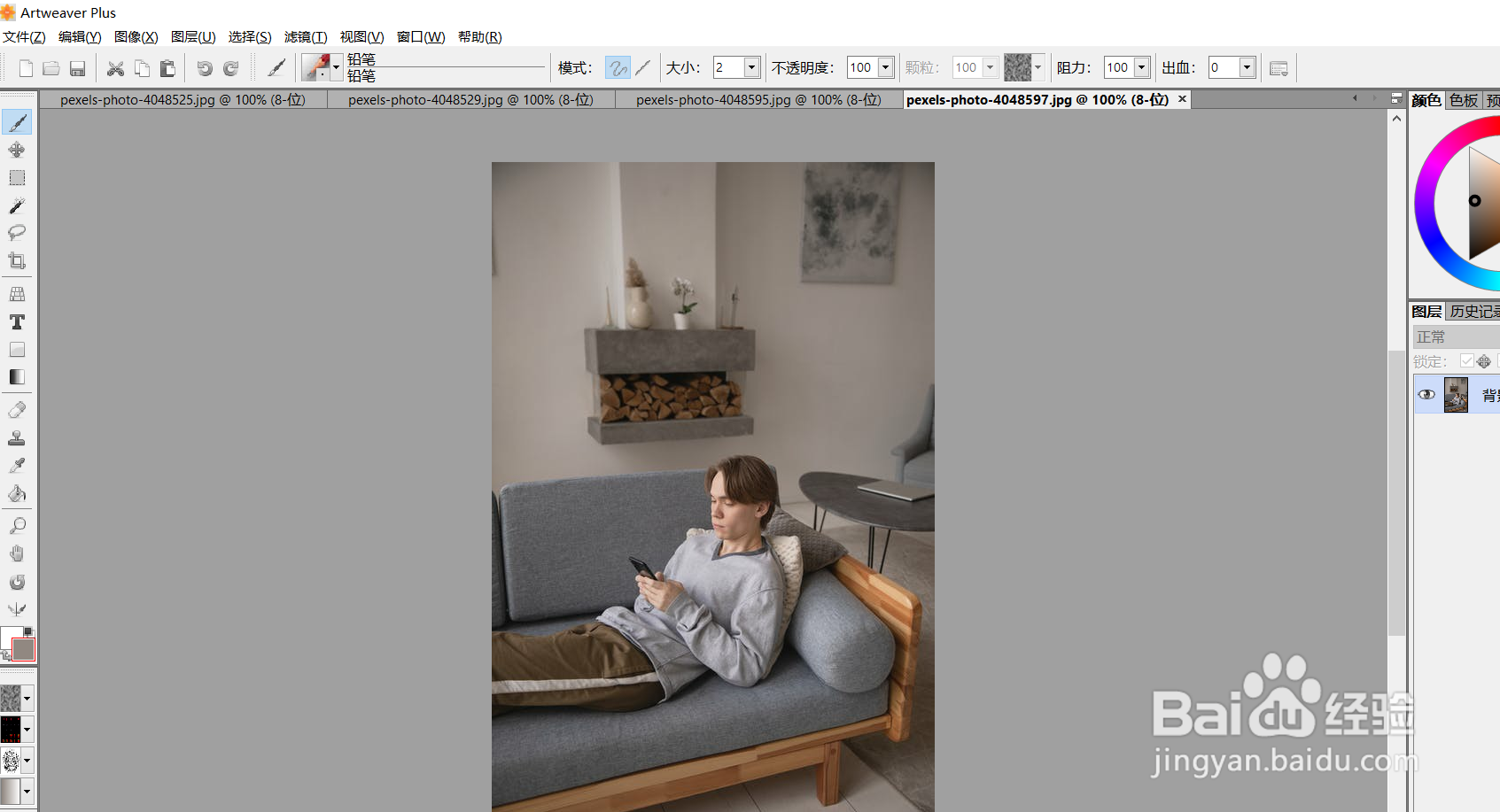Click the black marker in the color triangle
The width and height of the screenshot is (1500, 812).
1475,201
